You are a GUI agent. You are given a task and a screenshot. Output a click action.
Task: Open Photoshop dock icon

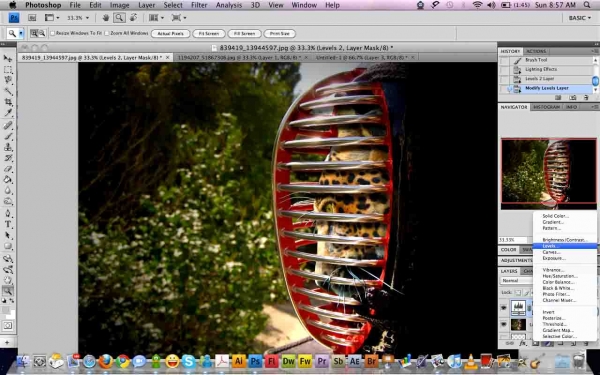tap(255, 361)
